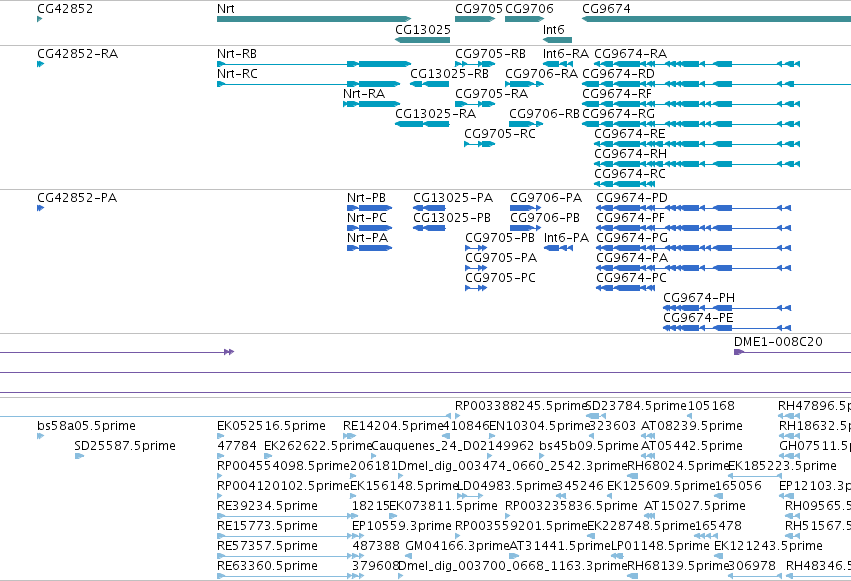Viewport: 851px width, 581px height.
Task: Select RE57357.5prime EST
Action: click(290, 556)
